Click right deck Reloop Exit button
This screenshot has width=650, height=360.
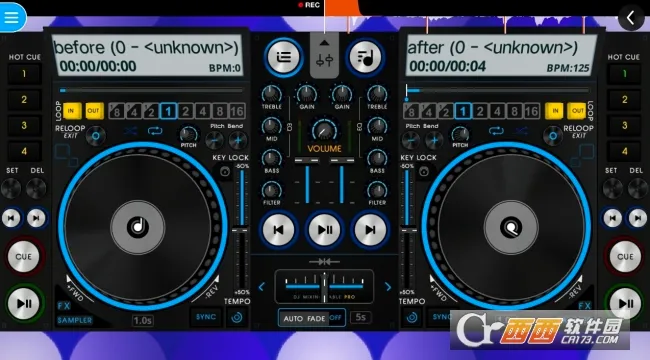[x=553, y=136]
